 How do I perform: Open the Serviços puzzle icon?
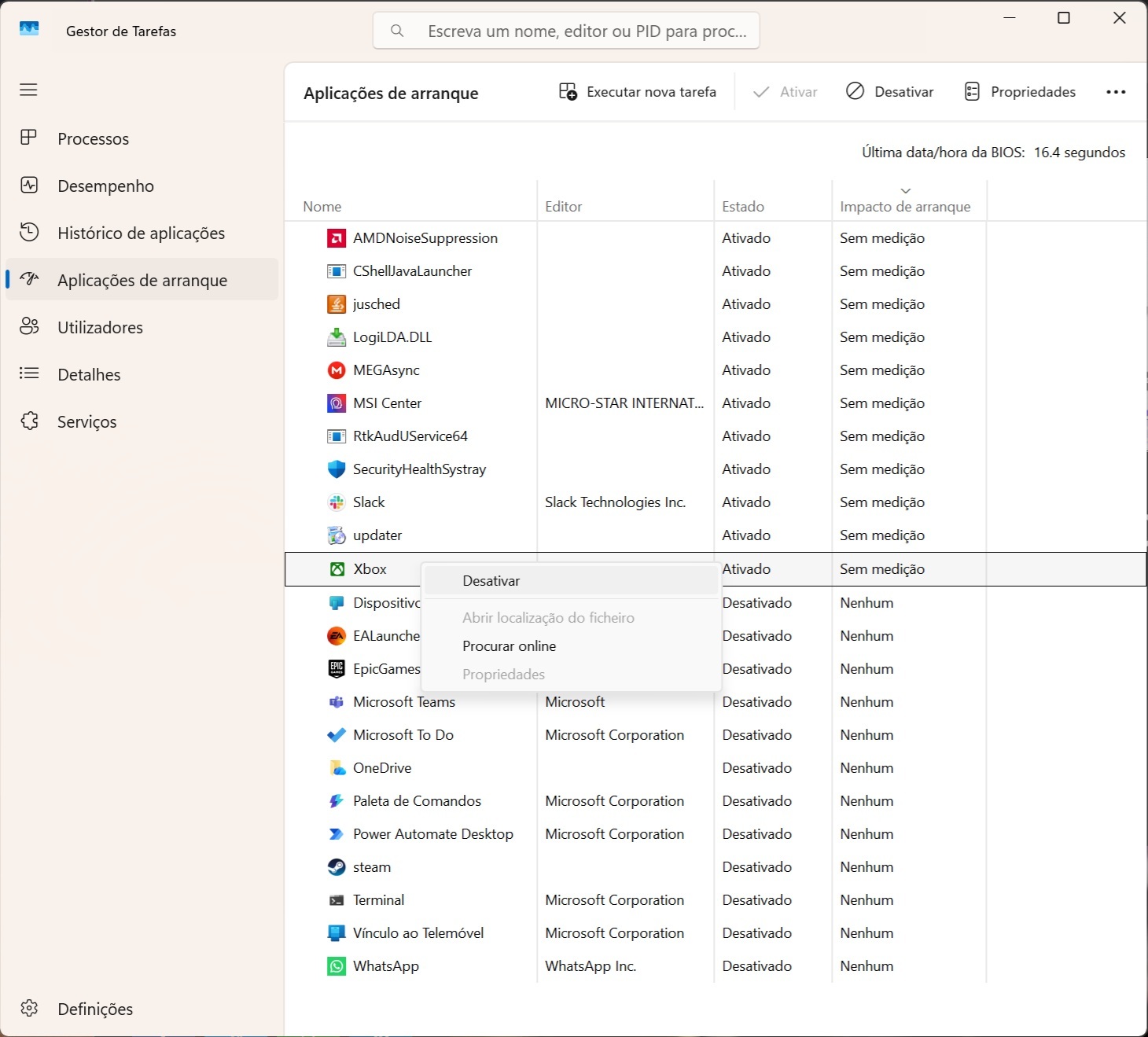(29, 421)
